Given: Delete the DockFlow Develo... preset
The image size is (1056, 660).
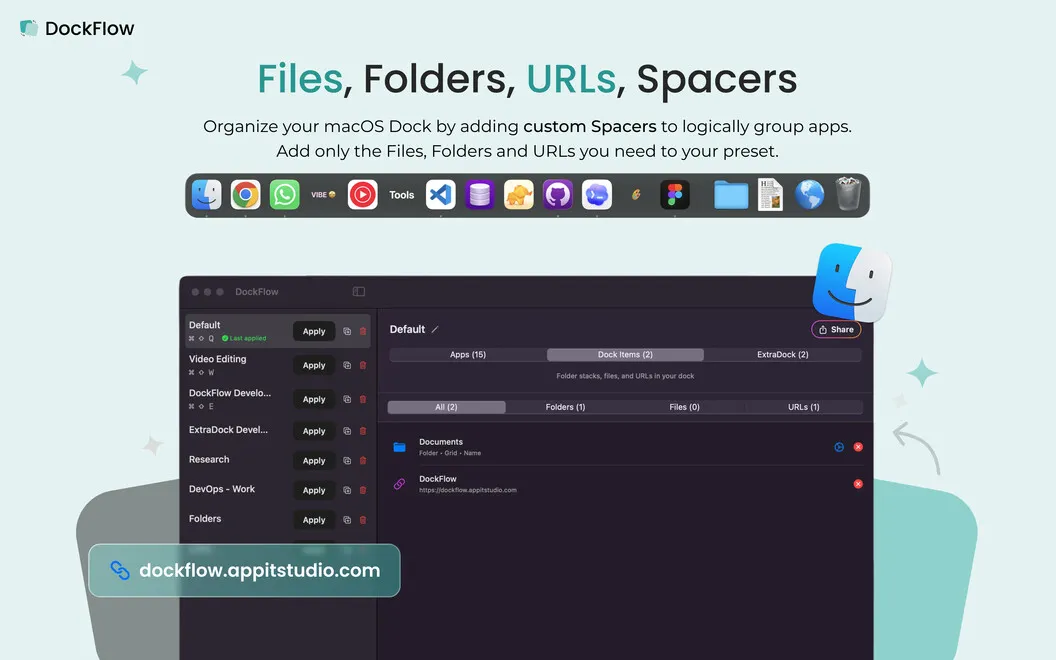Looking at the screenshot, I should [x=363, y=399].
